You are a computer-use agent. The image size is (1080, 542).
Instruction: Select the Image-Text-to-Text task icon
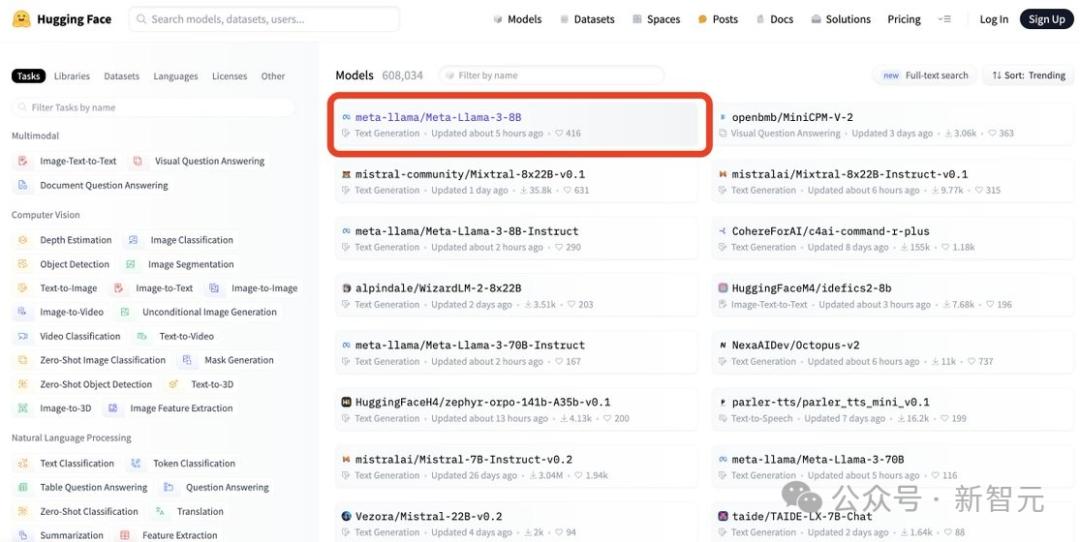(23, 161)
